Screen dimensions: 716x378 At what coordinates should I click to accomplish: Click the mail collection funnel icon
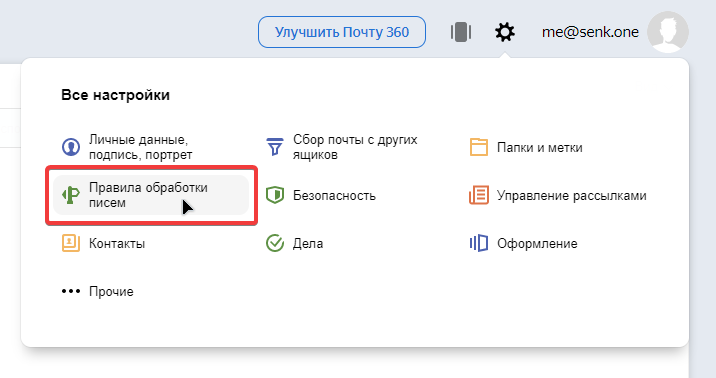coord(275,147)
